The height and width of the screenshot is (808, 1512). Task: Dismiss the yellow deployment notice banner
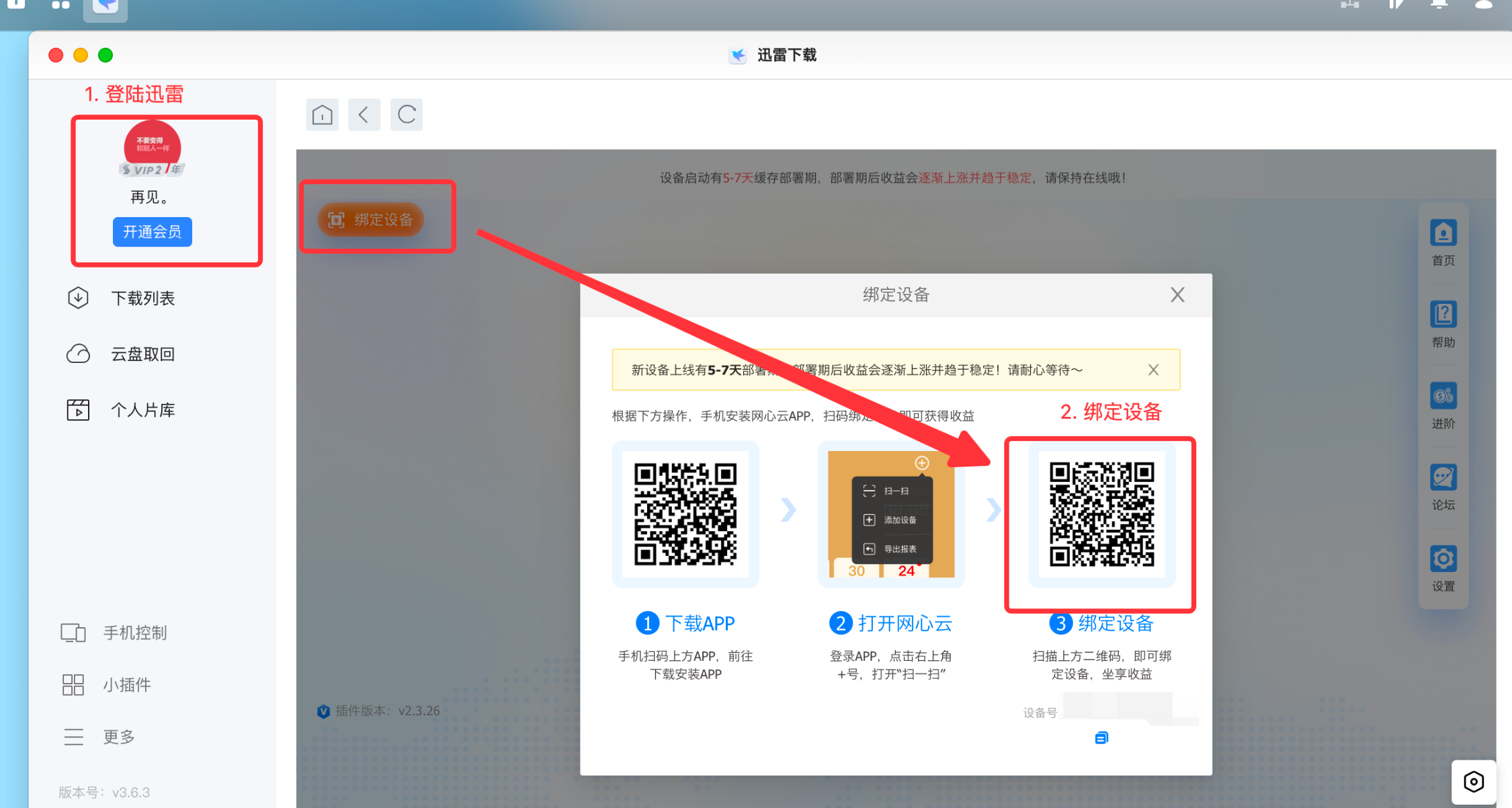click(1153, 370)
